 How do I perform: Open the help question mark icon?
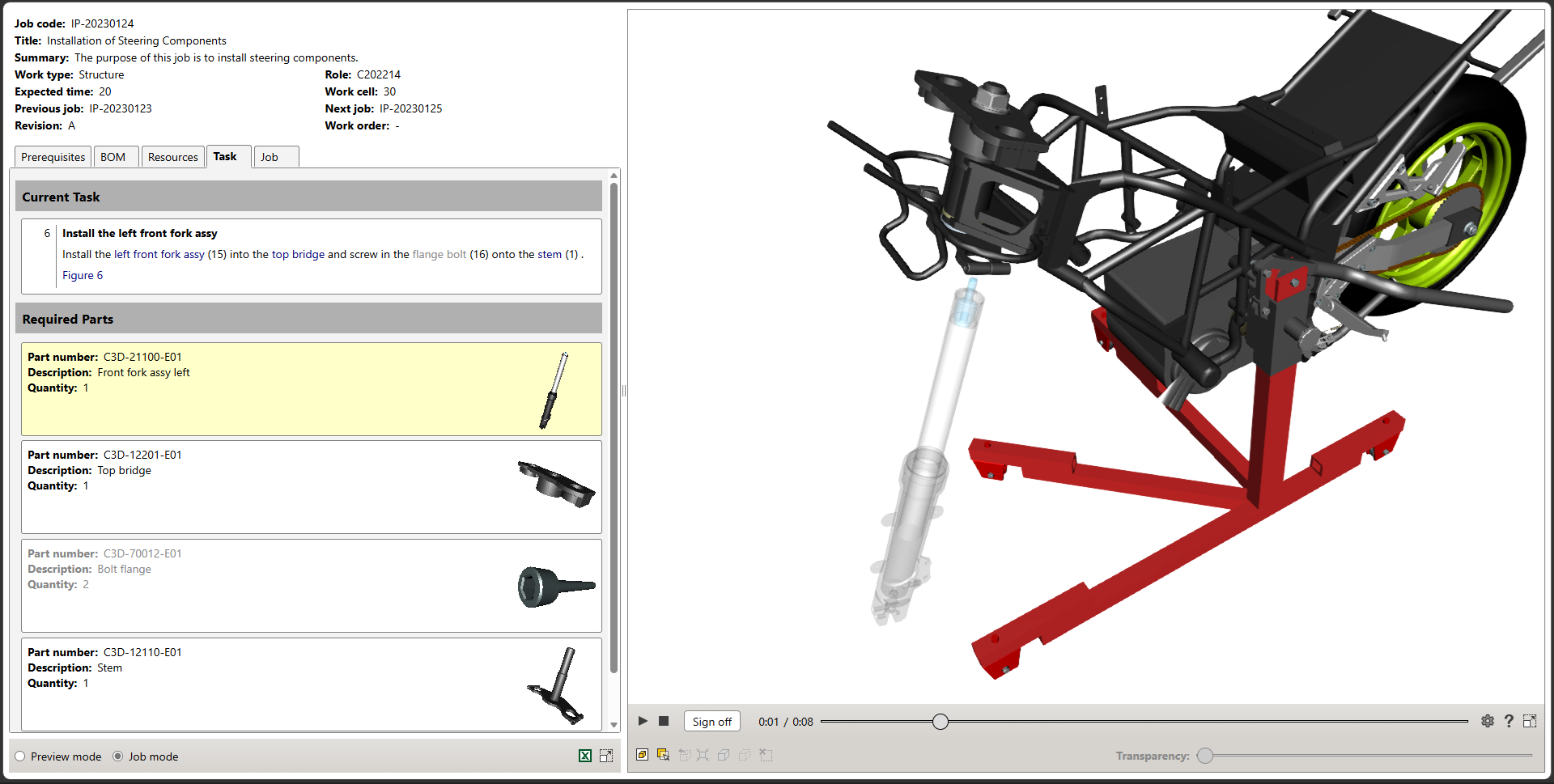pos(1509,721)
